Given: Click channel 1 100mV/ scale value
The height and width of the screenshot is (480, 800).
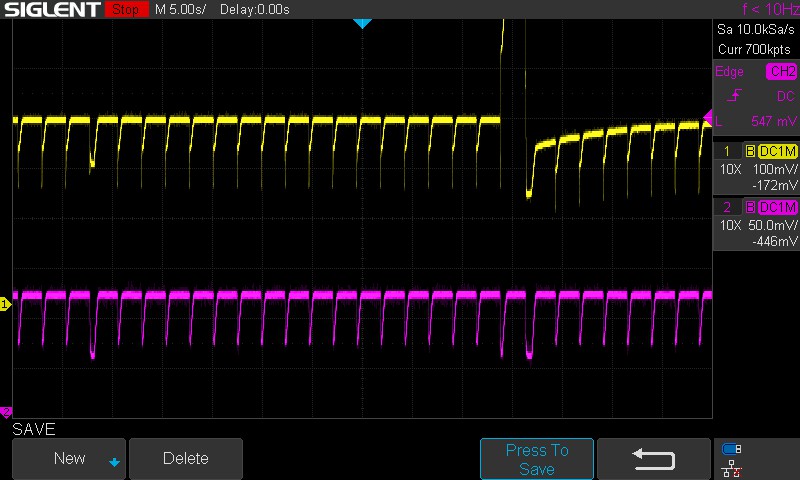Looking at the screenshot, I should tap(775, 169).
